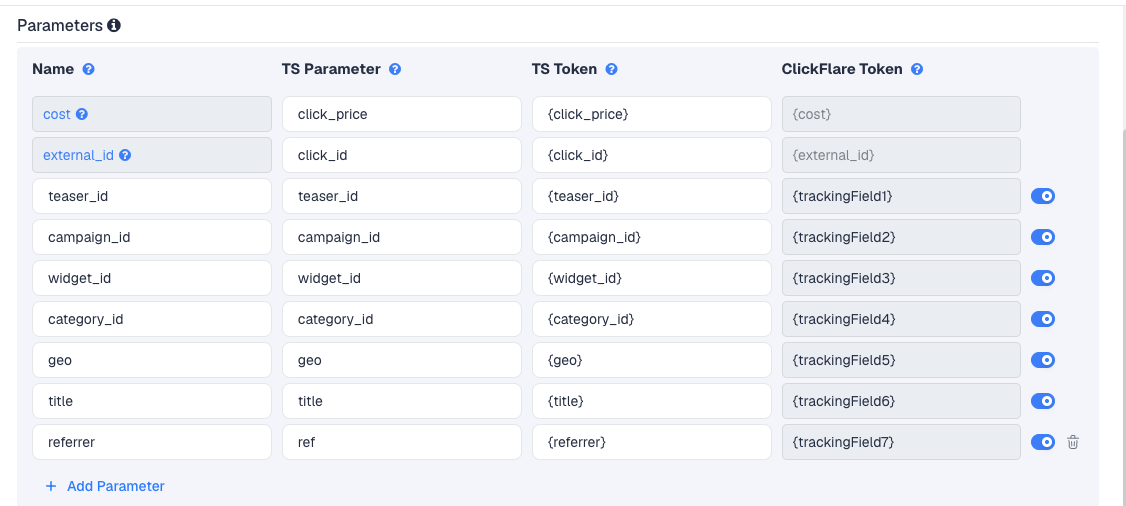Click the cost name field

click(x=152, y=114)
